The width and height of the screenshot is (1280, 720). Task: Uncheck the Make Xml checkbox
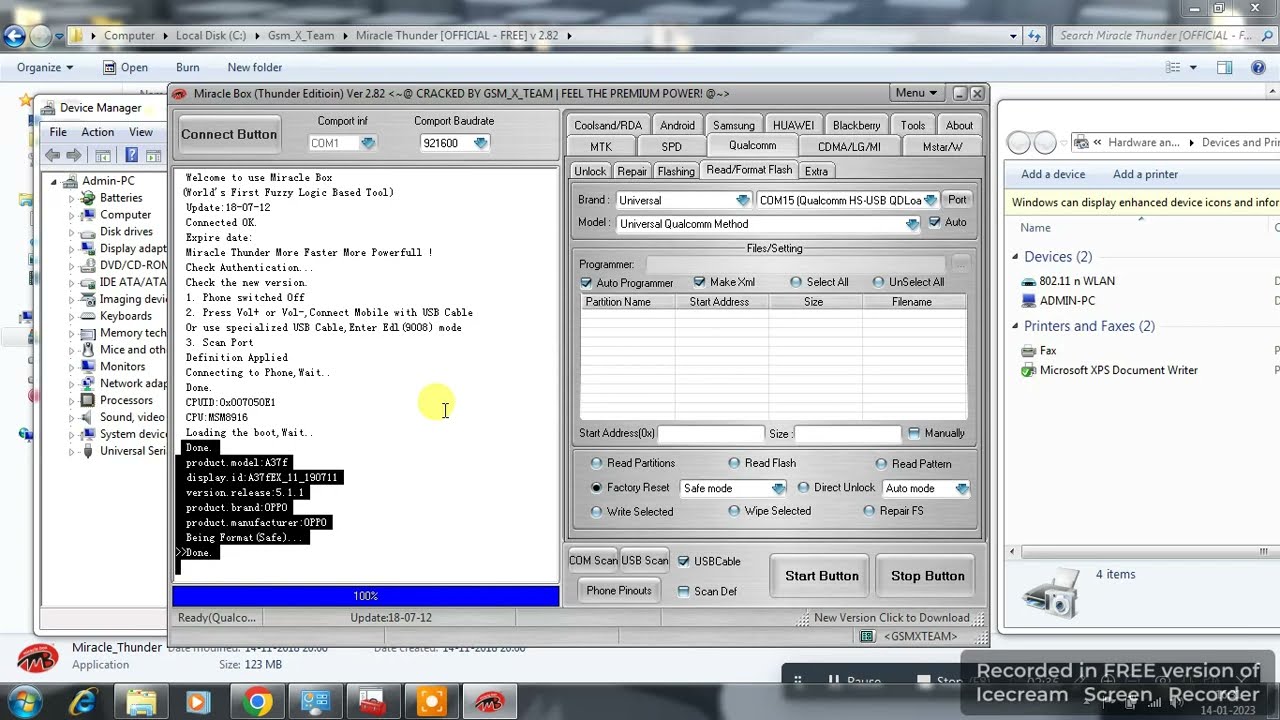699,282
